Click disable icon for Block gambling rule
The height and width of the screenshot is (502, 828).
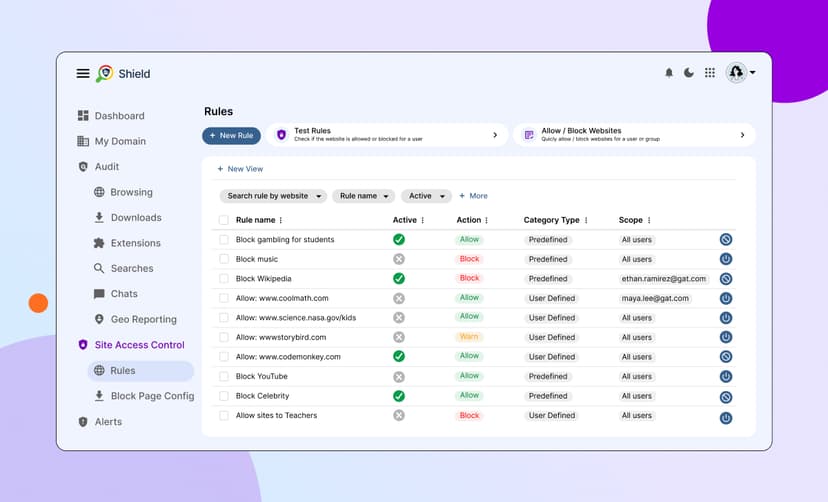pos(726,240)
